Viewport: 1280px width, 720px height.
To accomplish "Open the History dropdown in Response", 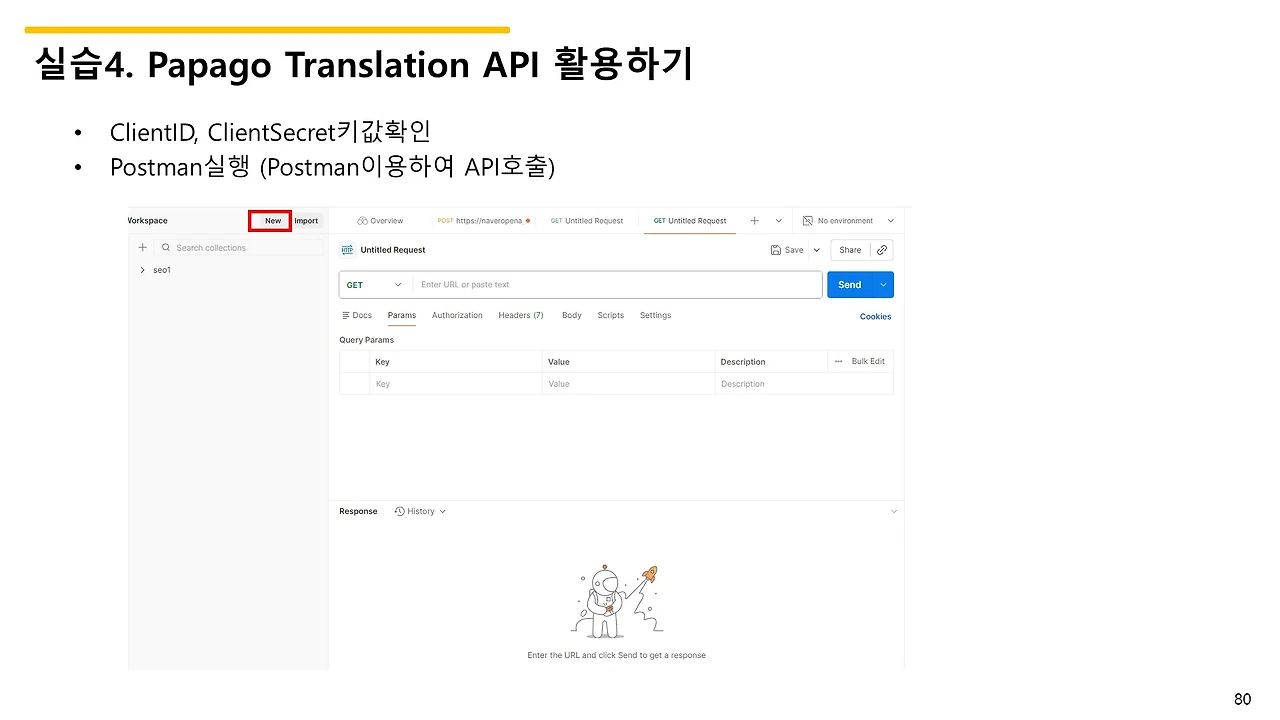I will (x=420, y=511).
